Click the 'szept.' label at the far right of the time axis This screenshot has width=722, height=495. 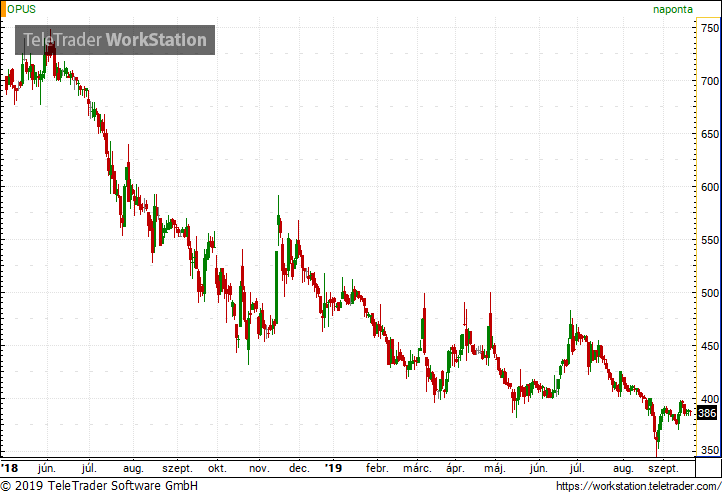[664, 469]
